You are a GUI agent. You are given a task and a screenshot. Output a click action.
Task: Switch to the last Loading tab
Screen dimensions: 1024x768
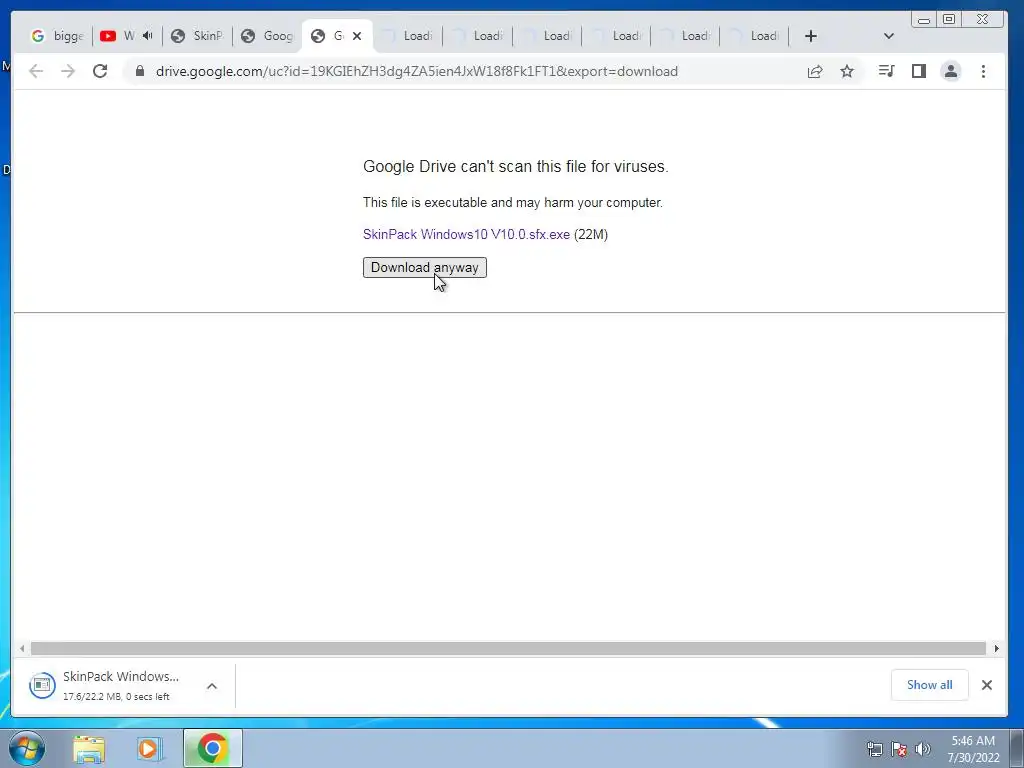coord(754,36)
